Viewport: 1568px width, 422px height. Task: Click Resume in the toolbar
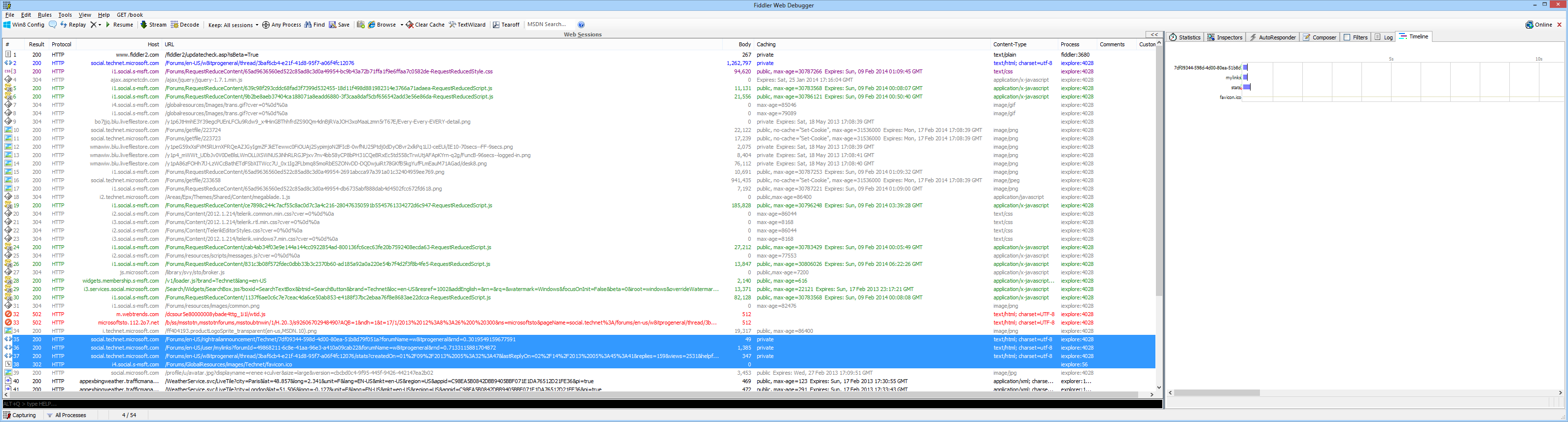119,25
